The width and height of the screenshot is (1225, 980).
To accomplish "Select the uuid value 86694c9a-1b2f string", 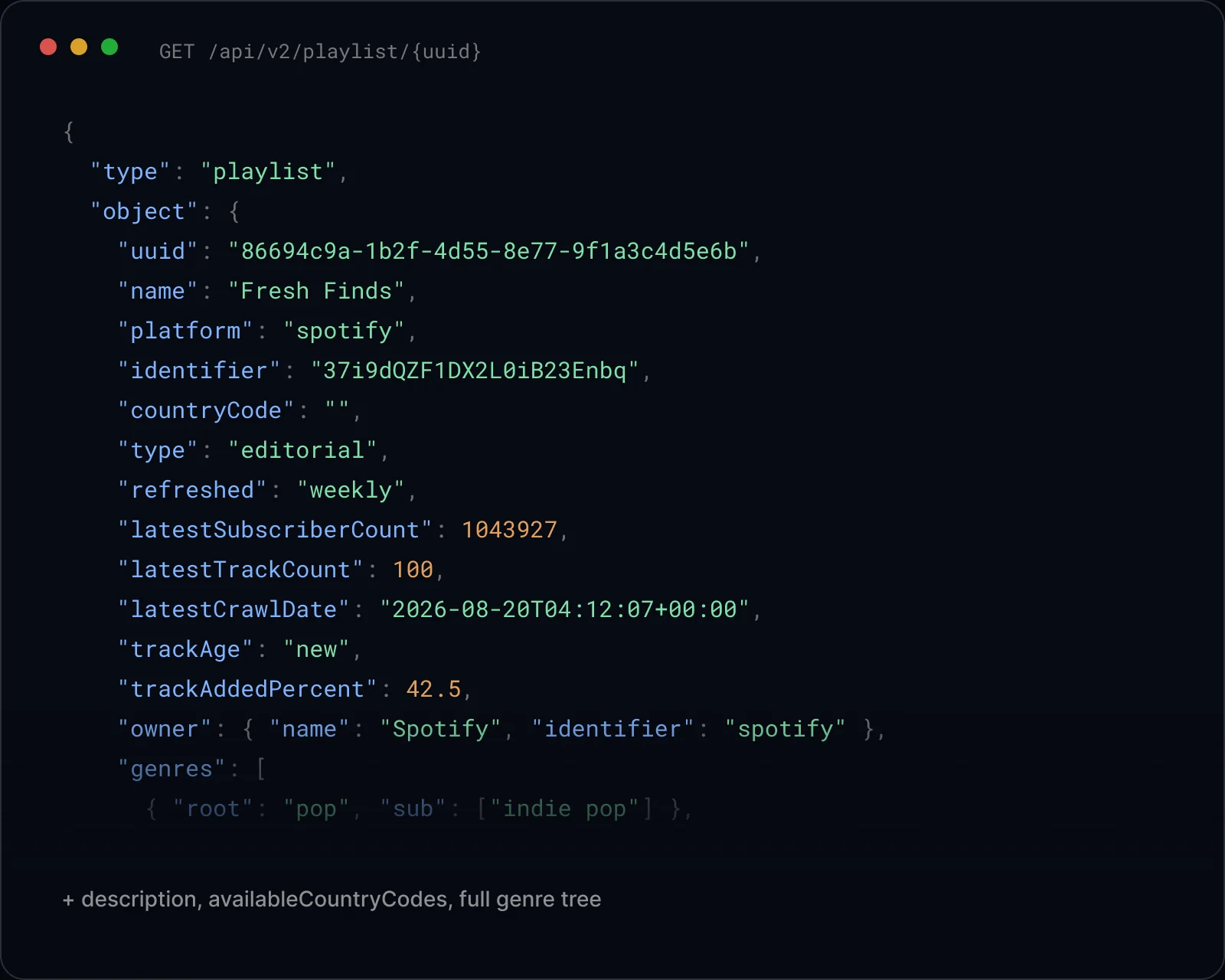I will [488, 251].
